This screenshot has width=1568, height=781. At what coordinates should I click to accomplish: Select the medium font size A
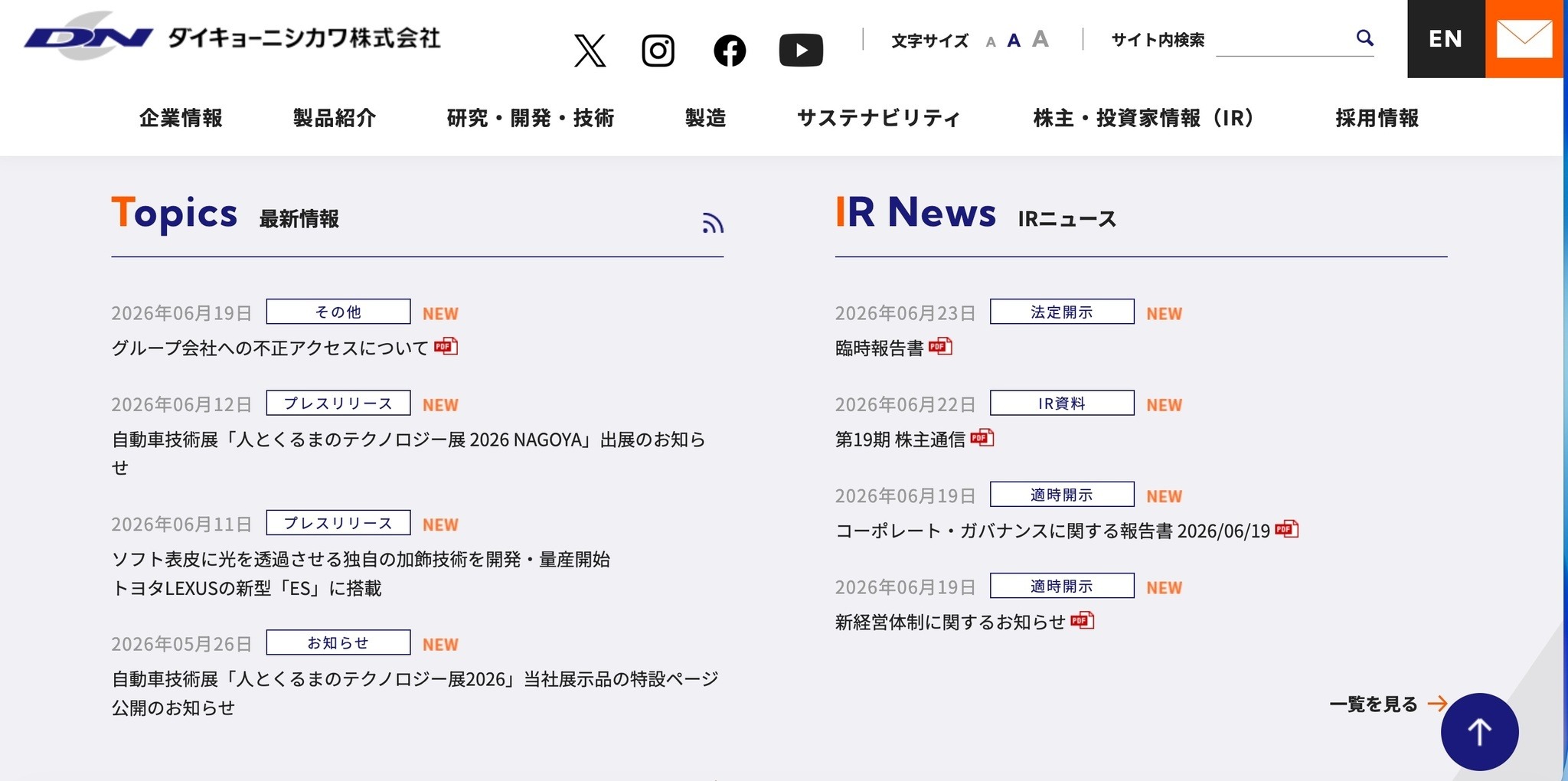point(1014,41)
